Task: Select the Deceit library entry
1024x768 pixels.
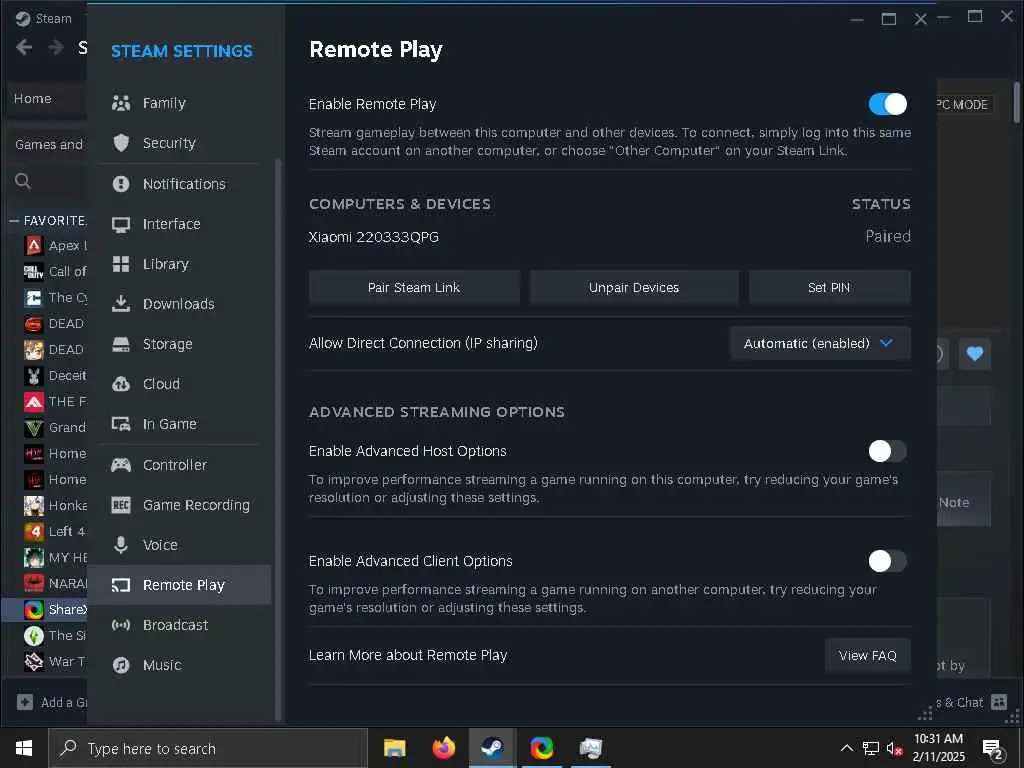Action: click(x=46, y=376)
